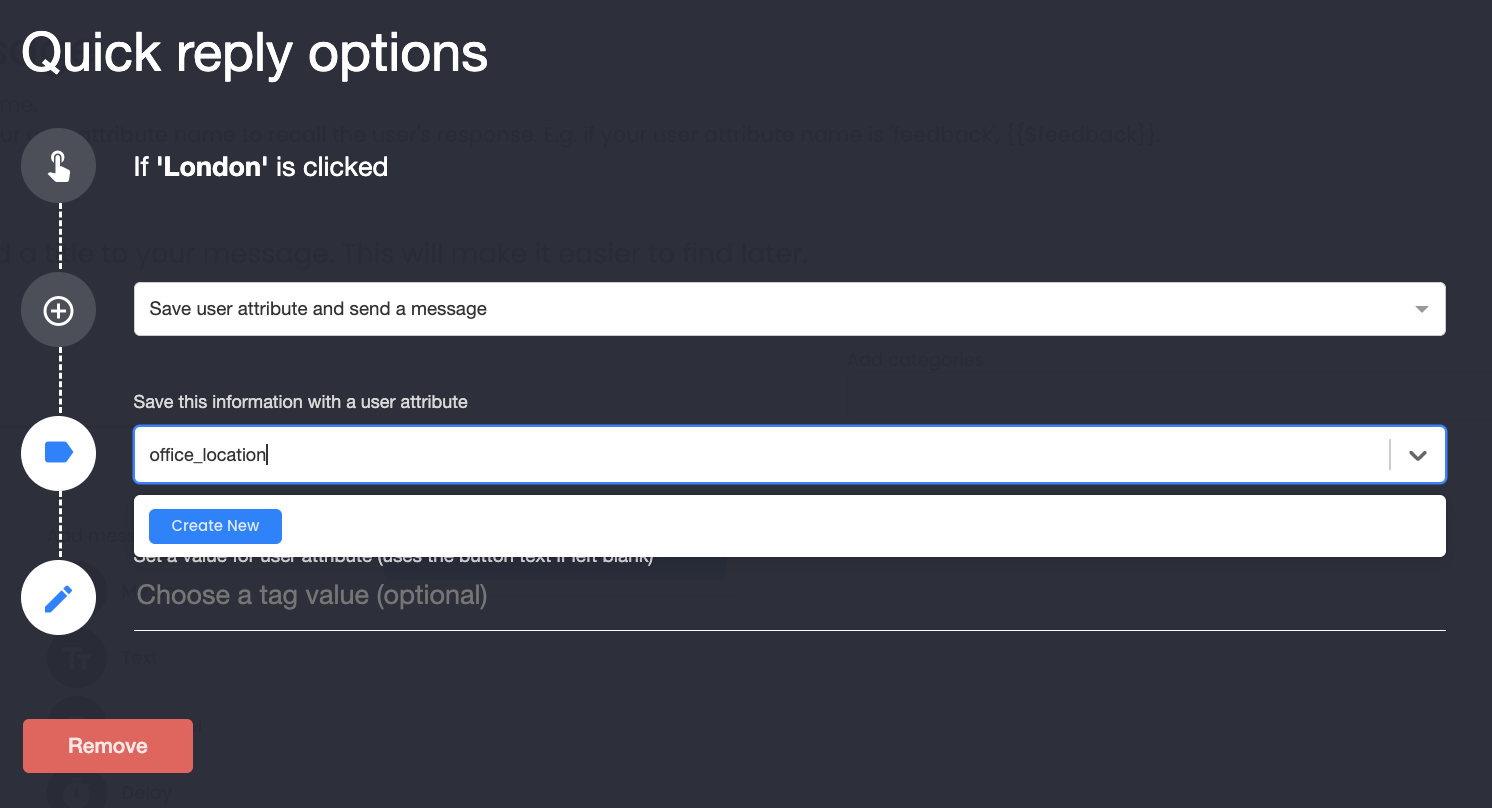This screenshot has width=1492, height=808.
Task: Click the gray triangle arrow of action dropdown
Action: click(x=1422, y=310)
